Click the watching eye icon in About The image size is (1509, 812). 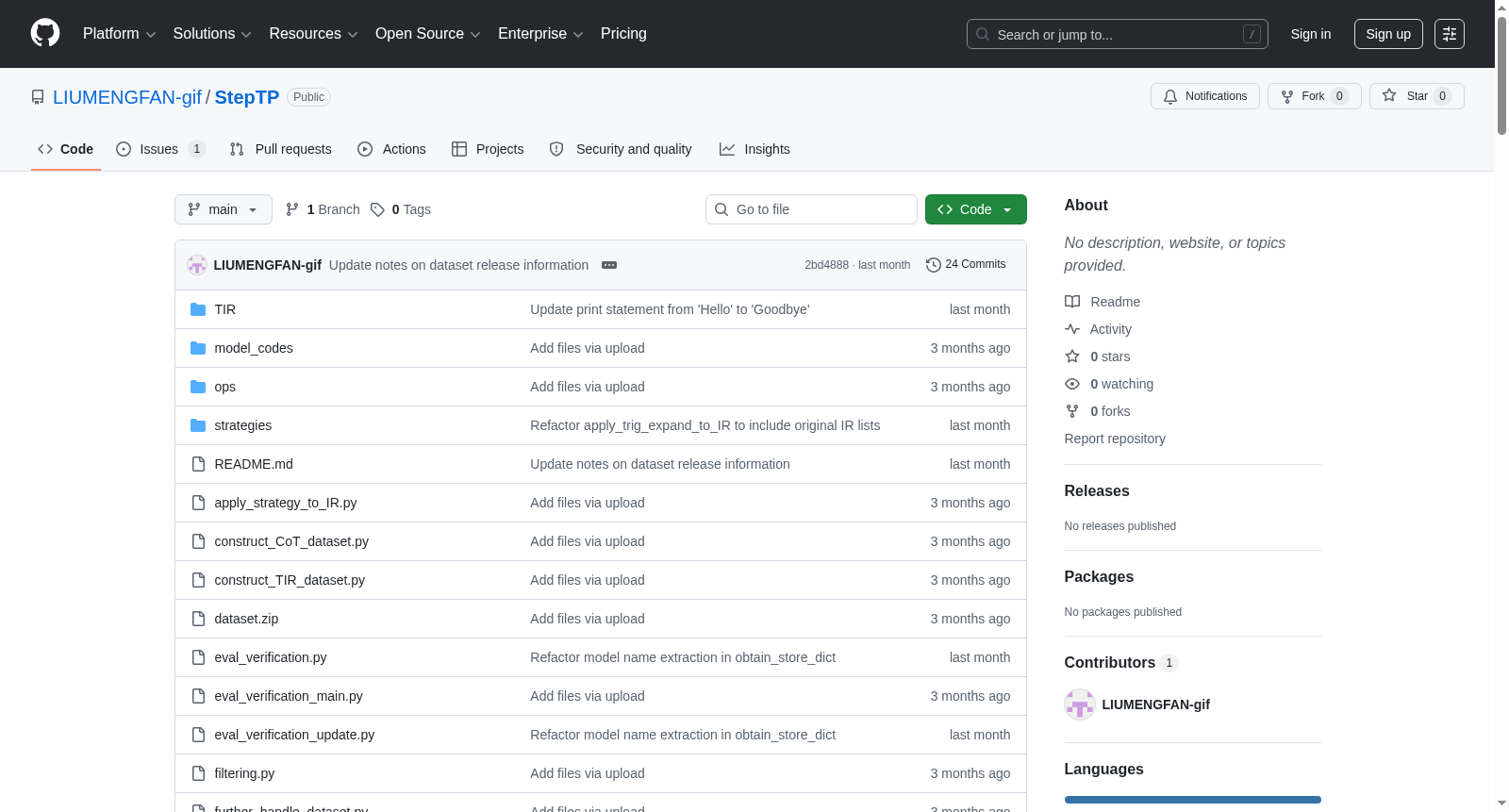[x=1072, y=384]
